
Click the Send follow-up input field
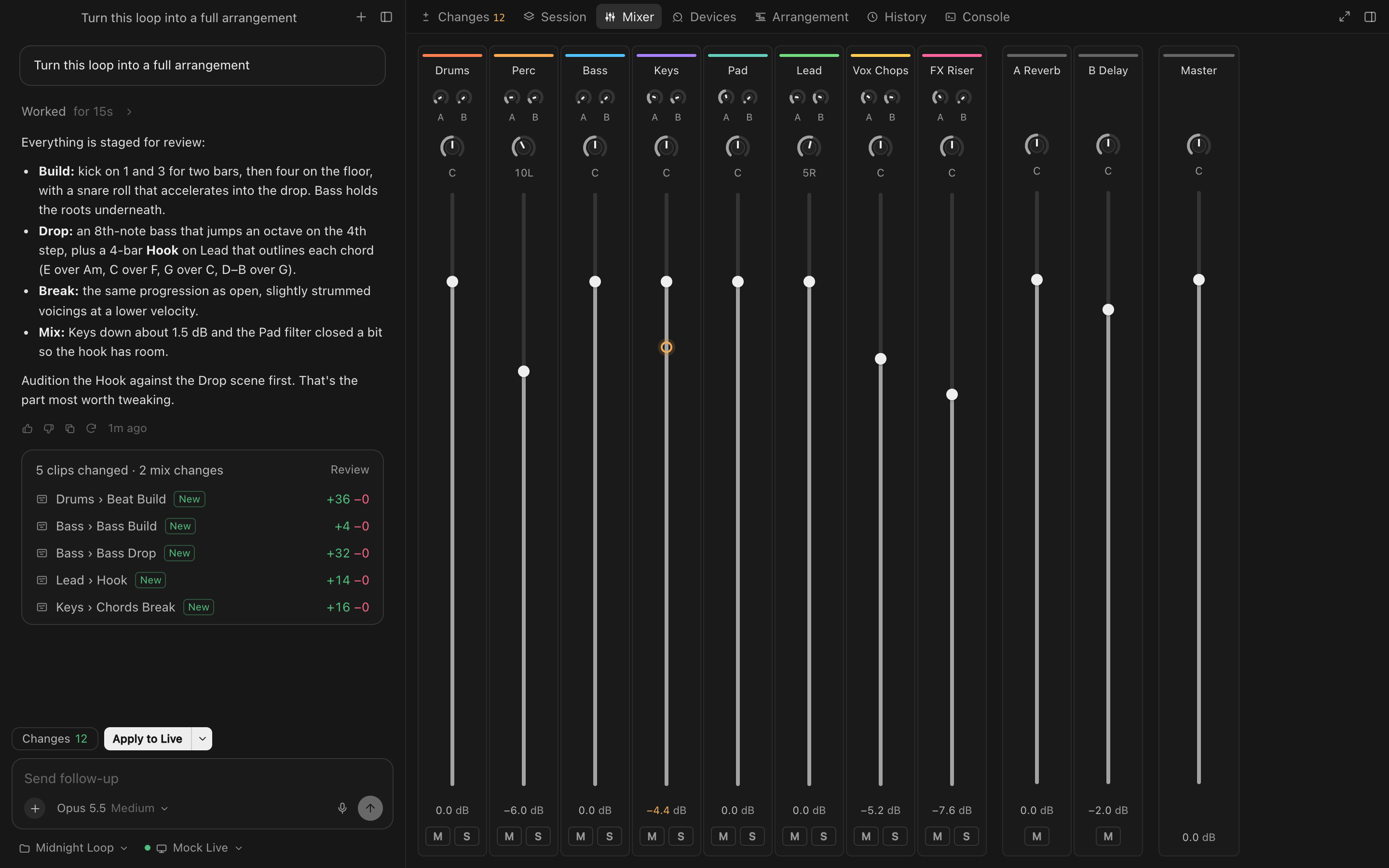[202, 778]
